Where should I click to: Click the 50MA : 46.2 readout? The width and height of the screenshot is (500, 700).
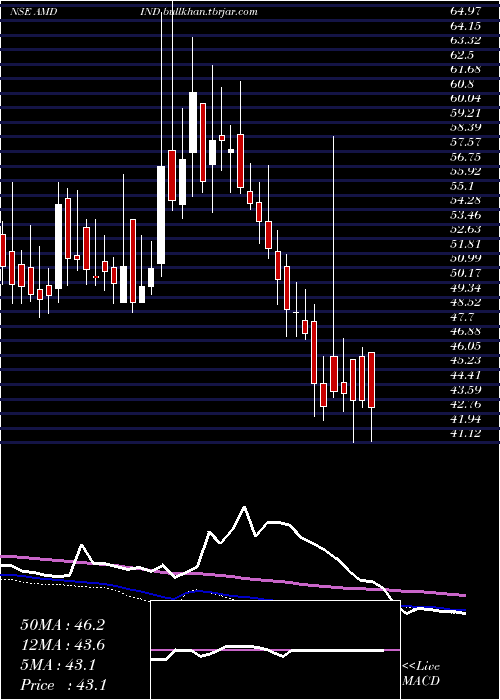(63, 625)
